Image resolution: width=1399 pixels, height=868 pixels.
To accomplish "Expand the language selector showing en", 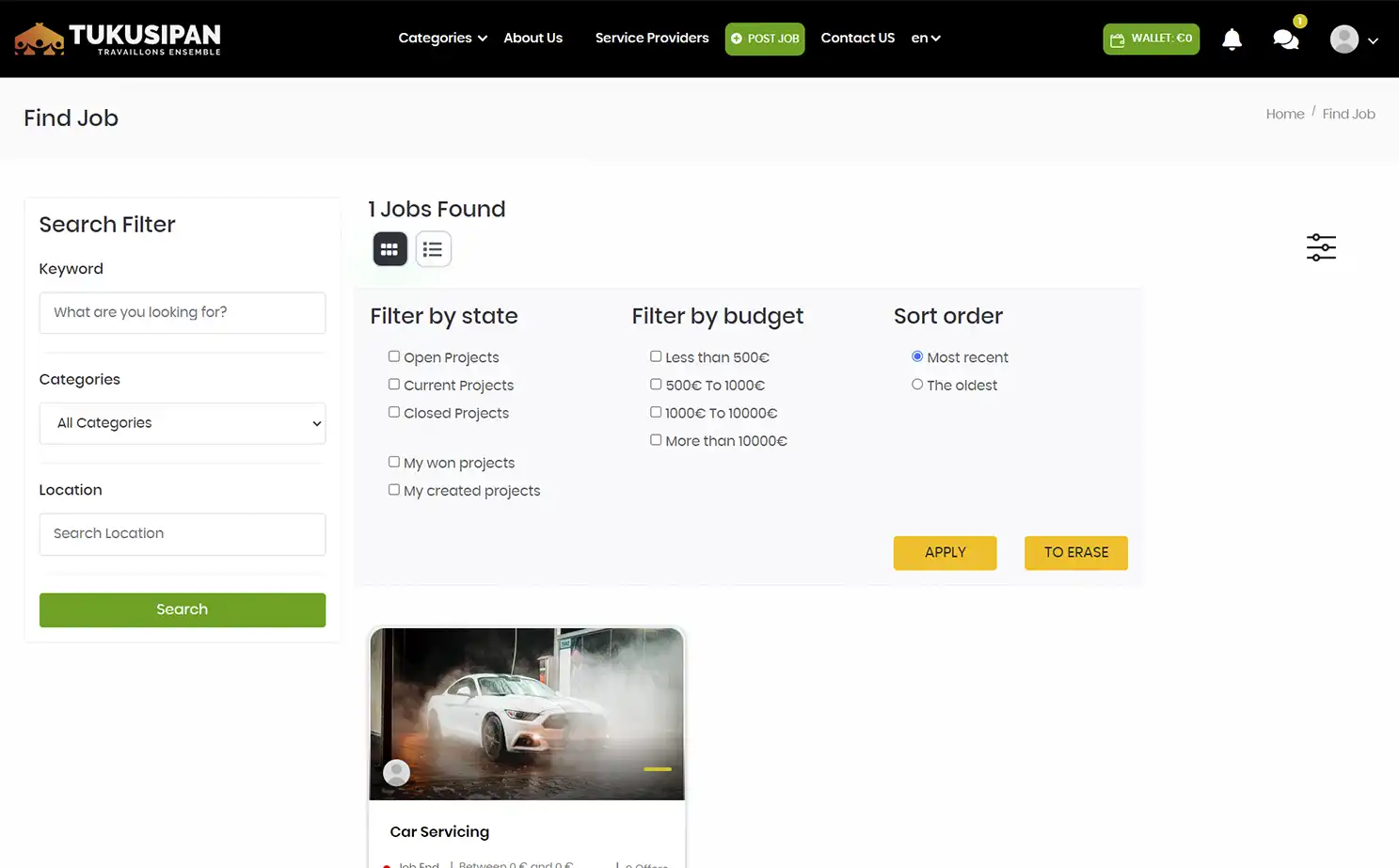I will coord(925,38).
